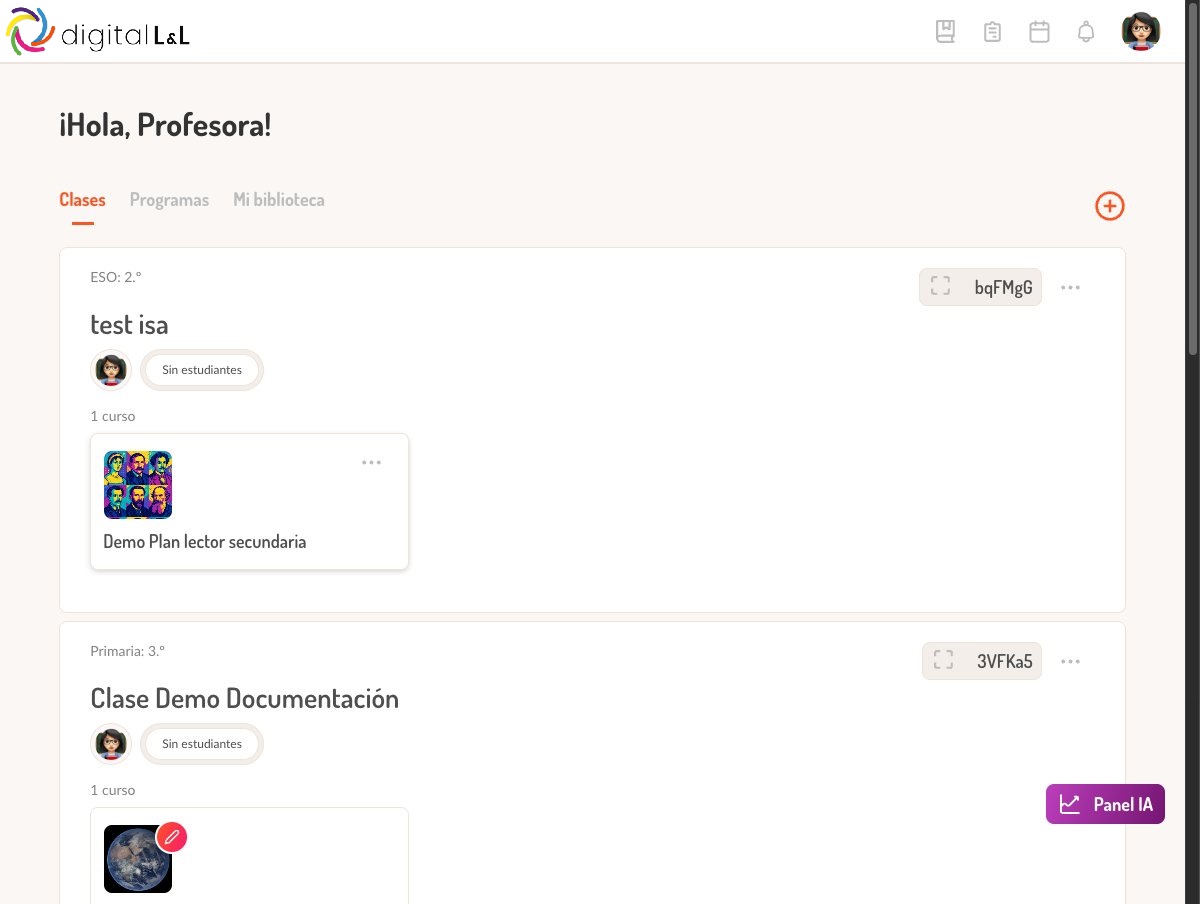Open the library book icon in header
This screenshot has height=904, width=1200.
point(945,32)
